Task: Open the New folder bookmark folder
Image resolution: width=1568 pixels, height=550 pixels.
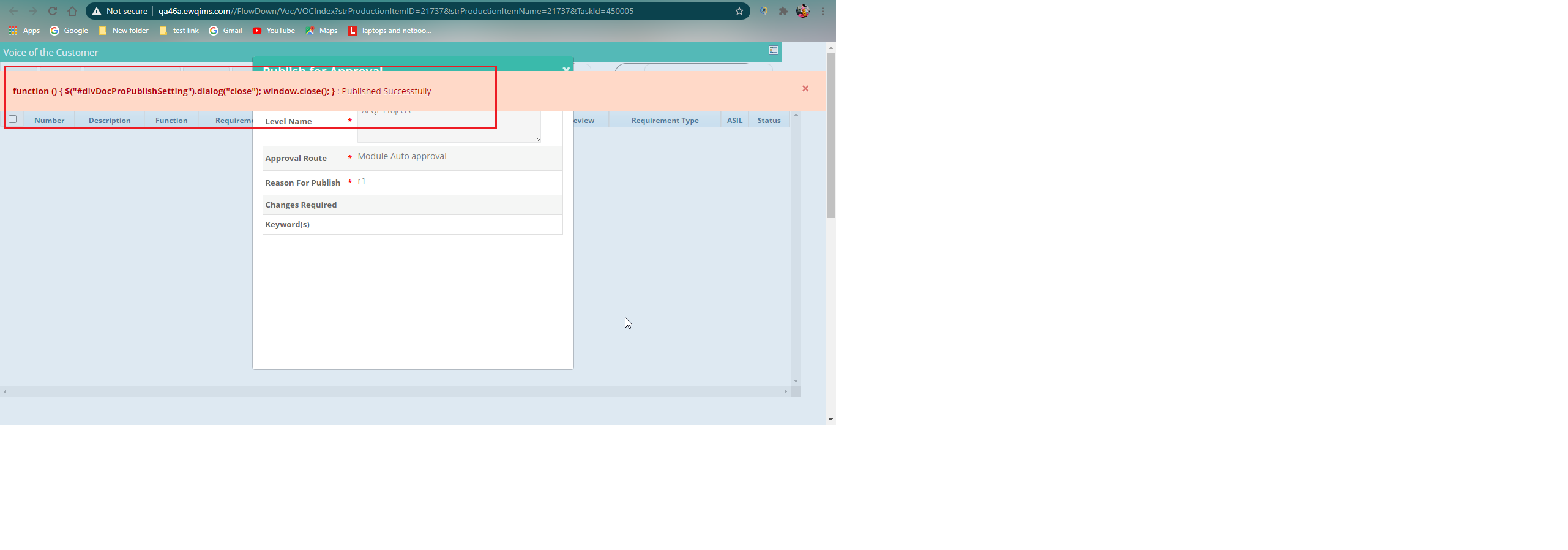Action: pyautogui.click(x=124, y=31)
